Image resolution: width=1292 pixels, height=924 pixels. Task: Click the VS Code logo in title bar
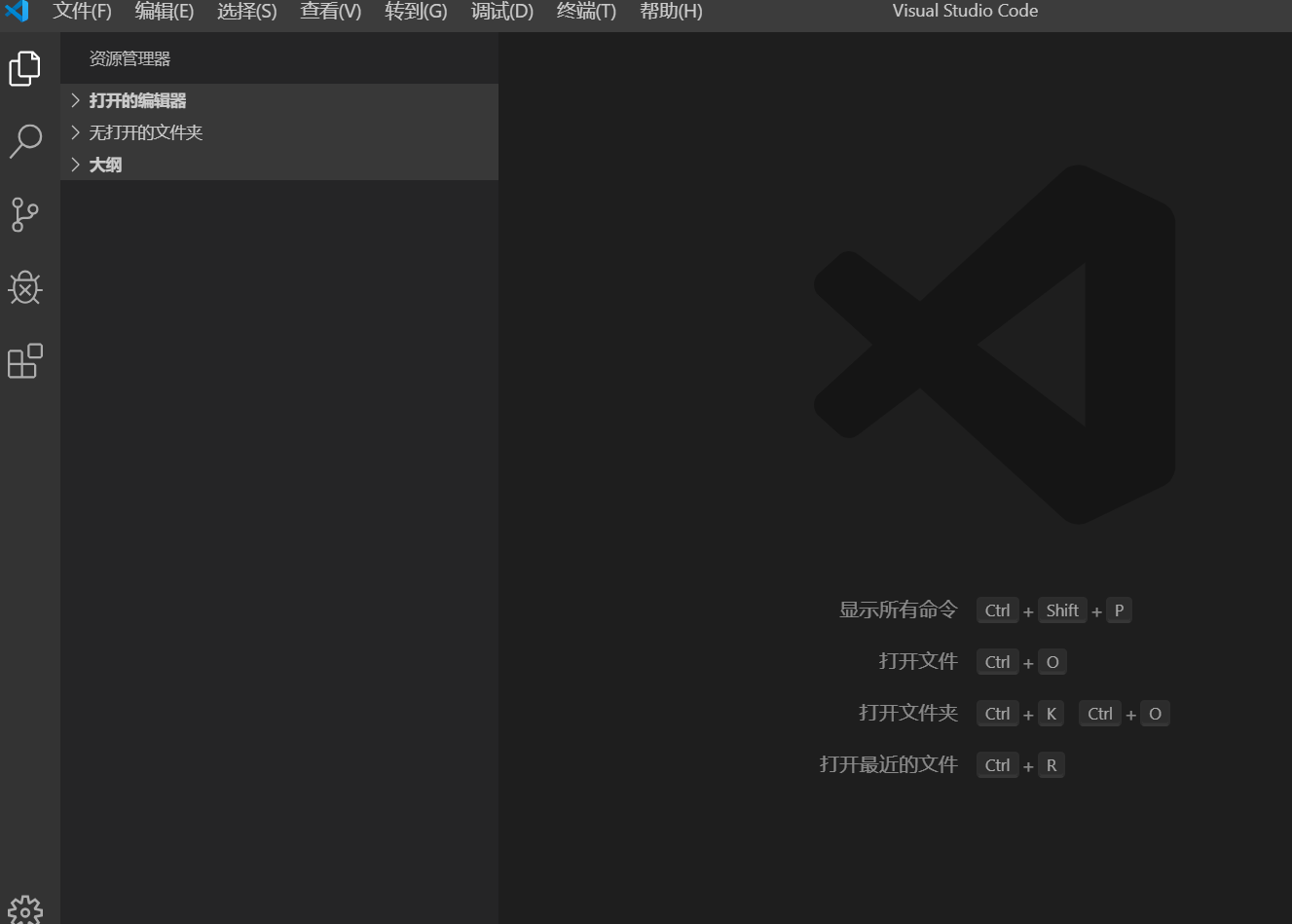(18, 12)
